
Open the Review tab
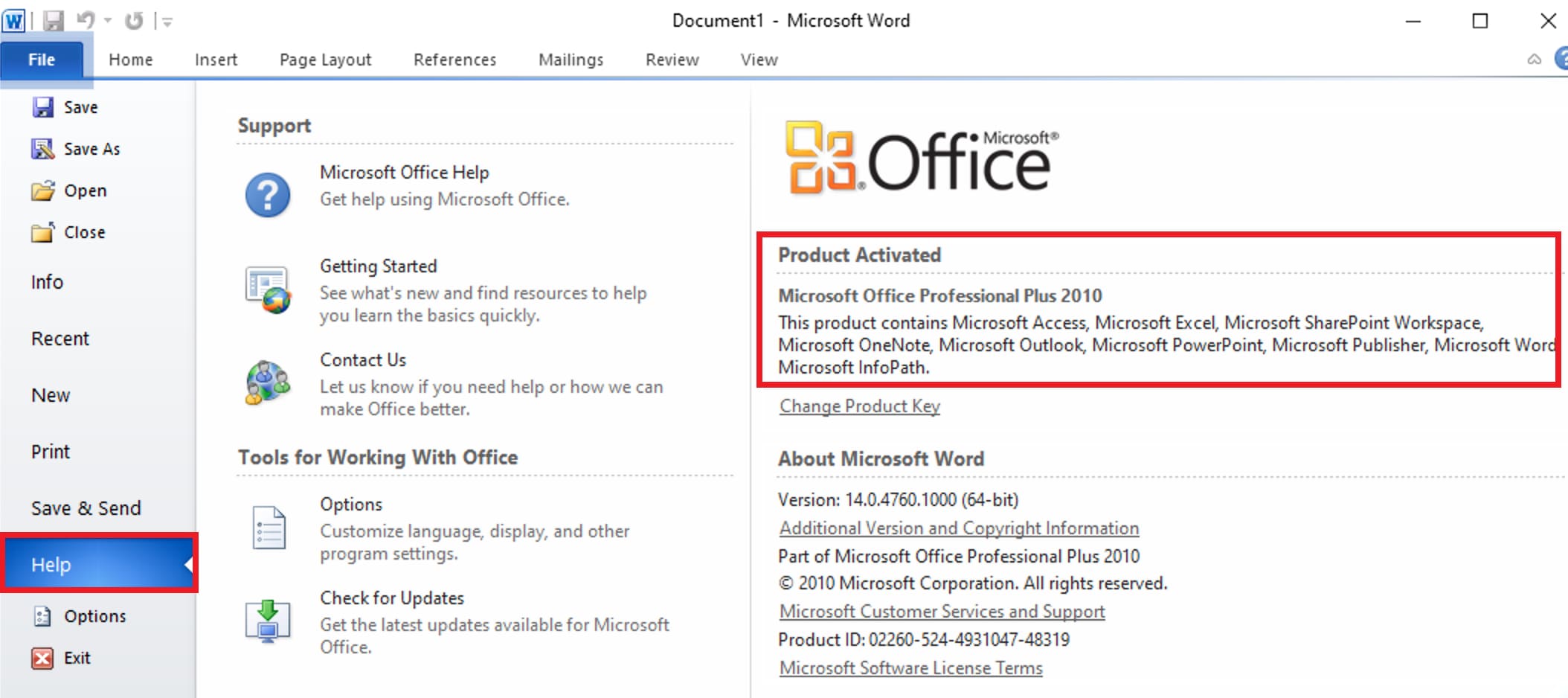[671, 60]
